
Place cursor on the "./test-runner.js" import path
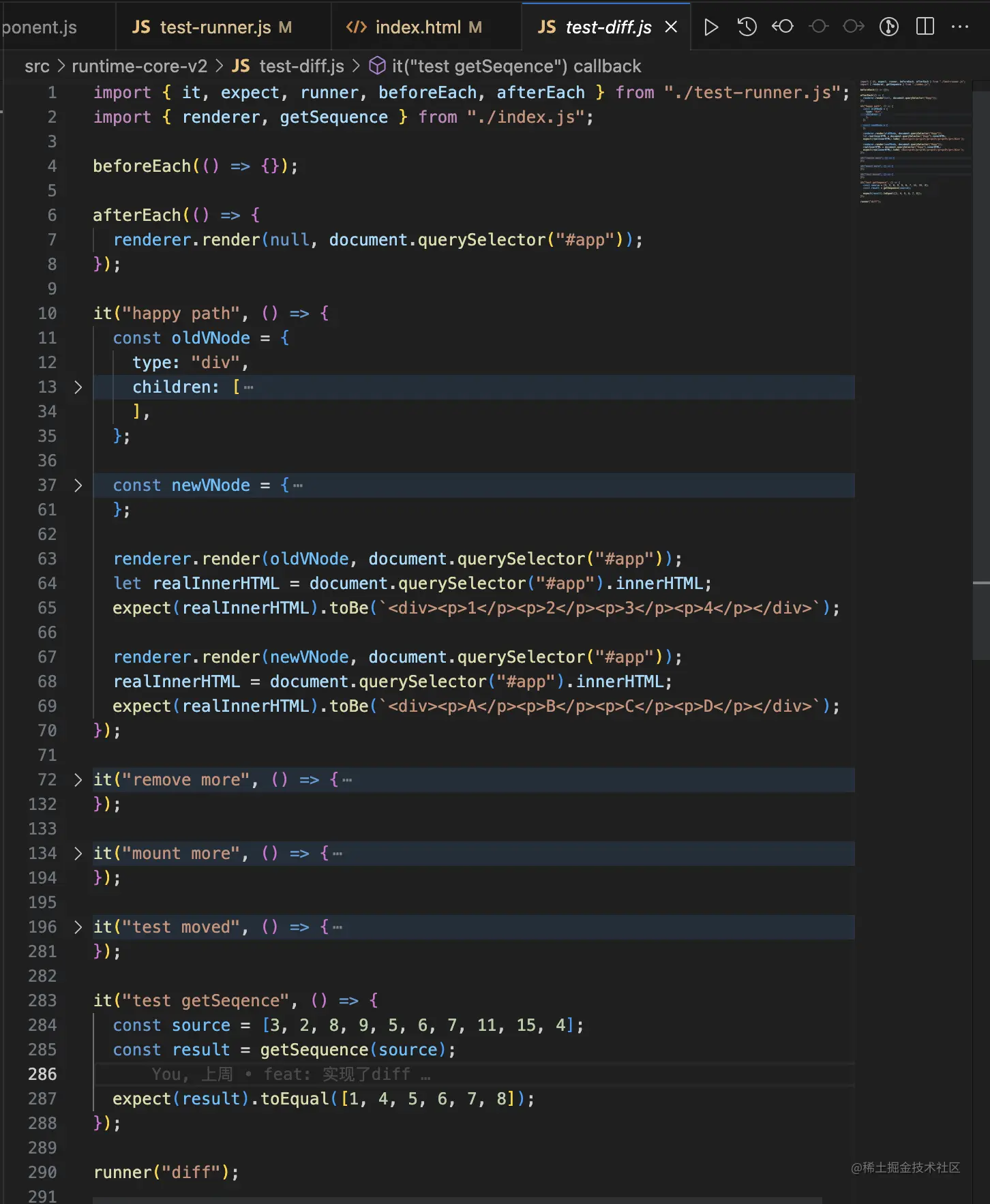pos(753,93)
